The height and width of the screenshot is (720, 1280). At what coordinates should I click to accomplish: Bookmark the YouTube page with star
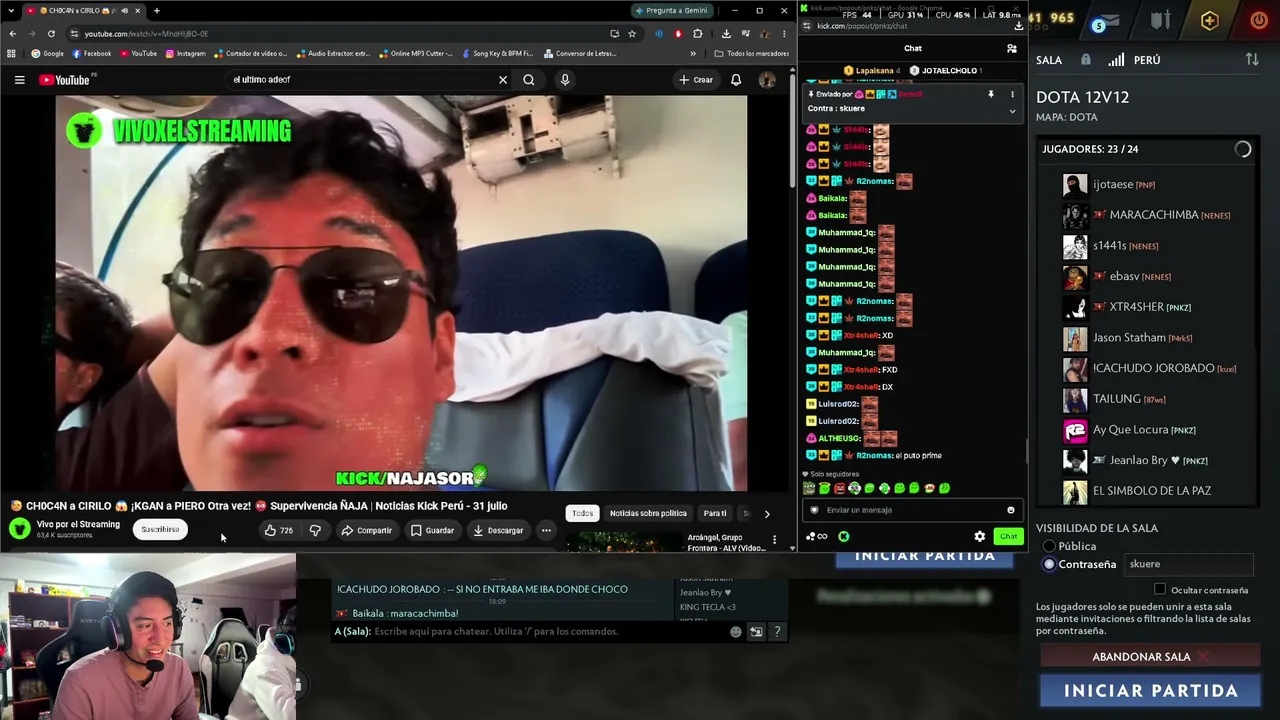coord(632,33)
